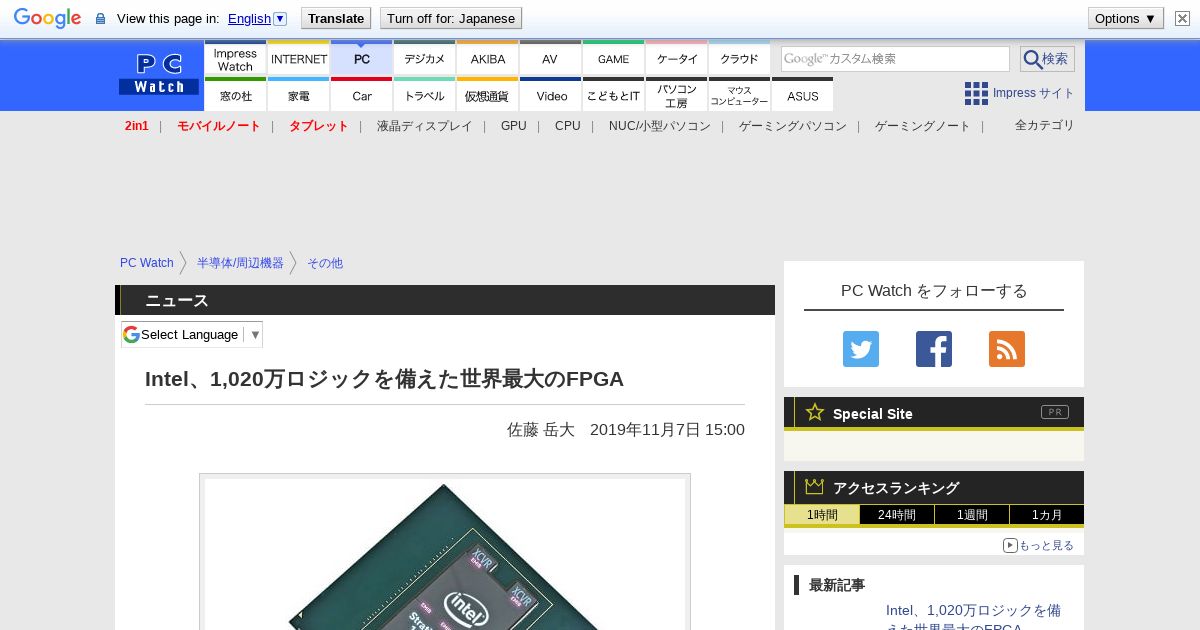Open the Impress Watch tab
The width and height of the screenshot is (1200, 630).
pyautogui.click(x=235, y=58)
